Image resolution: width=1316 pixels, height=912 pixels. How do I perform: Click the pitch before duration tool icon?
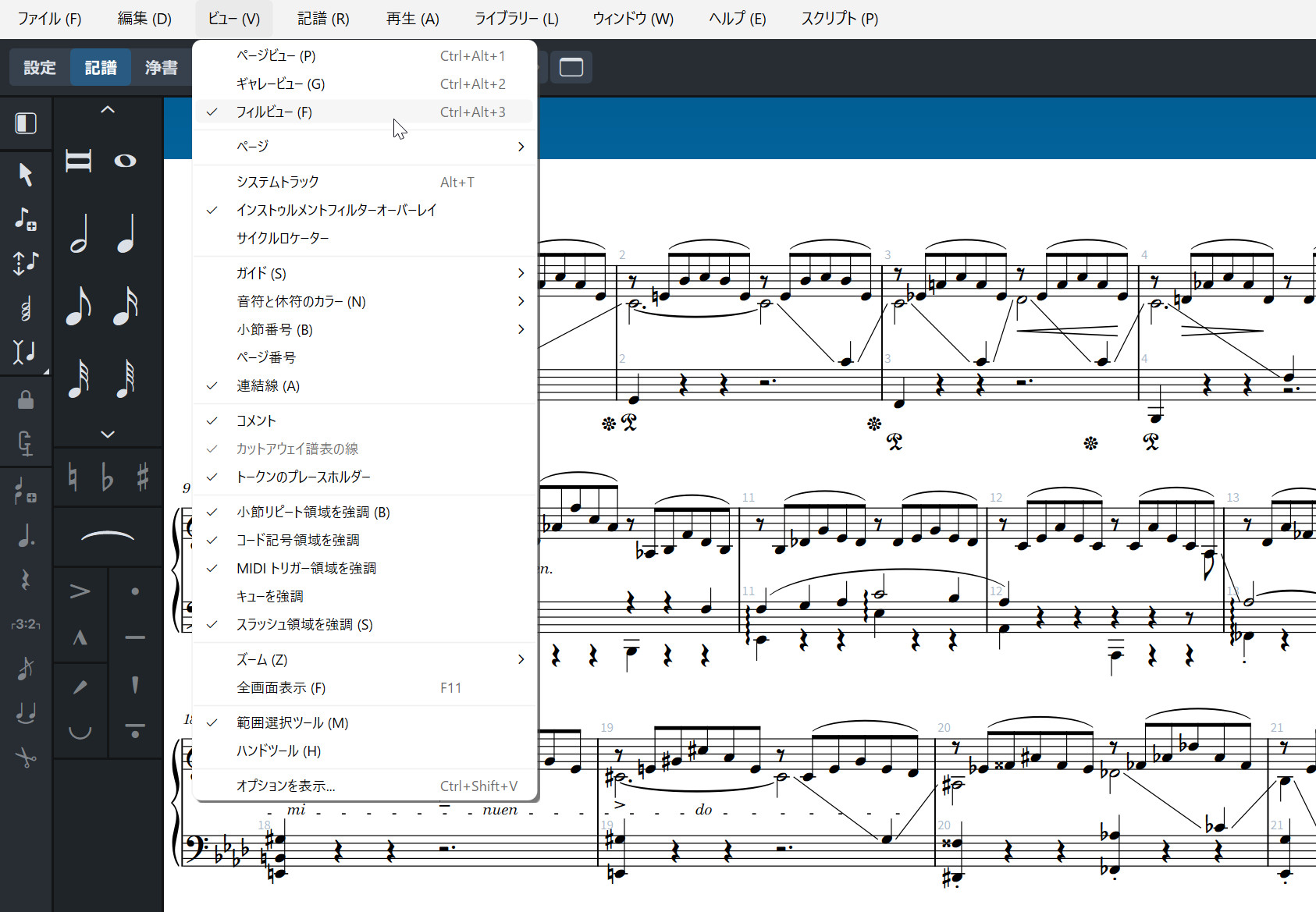coord(26,263)
